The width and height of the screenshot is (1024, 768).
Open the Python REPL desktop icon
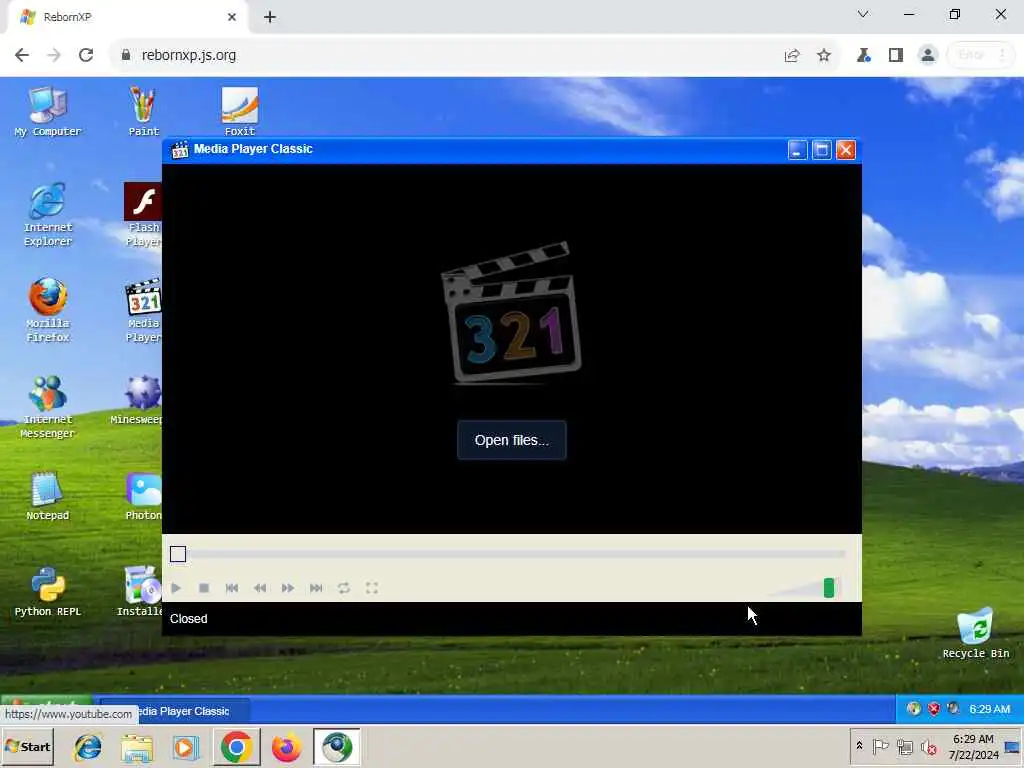pyautogui.click(x=48, y=592)
